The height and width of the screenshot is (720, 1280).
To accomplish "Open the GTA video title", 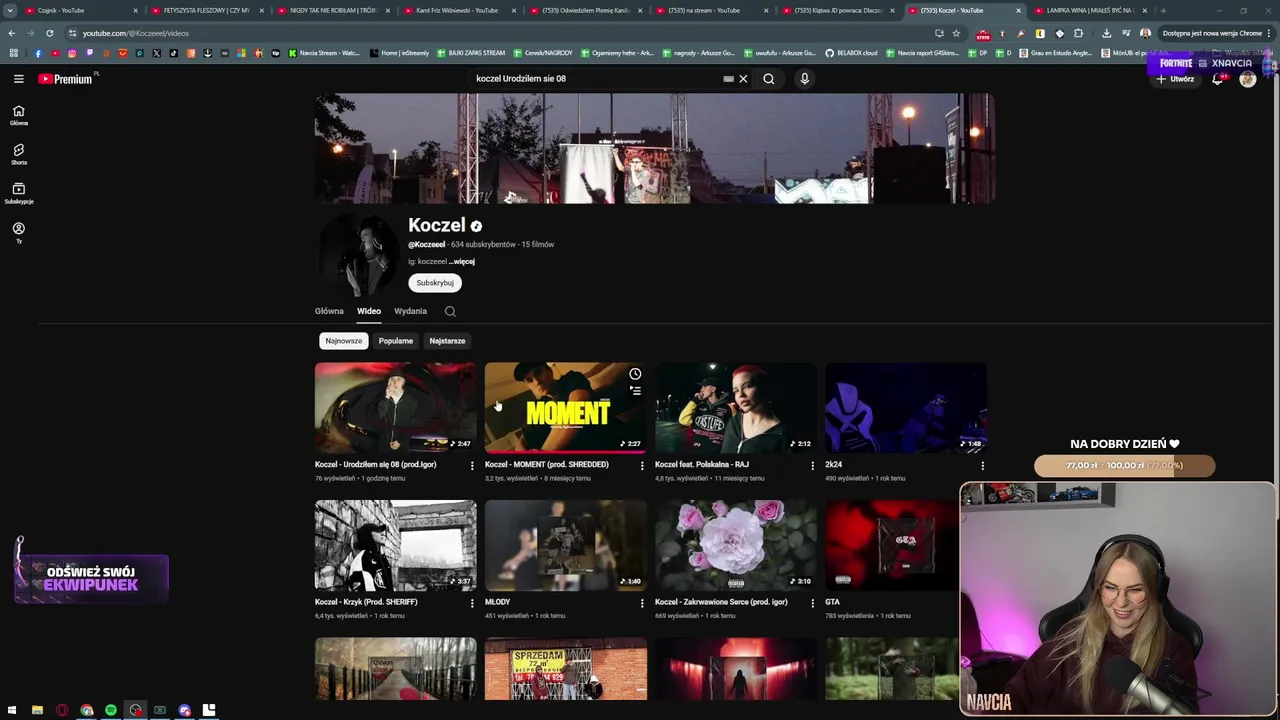I will pos(832,602).
